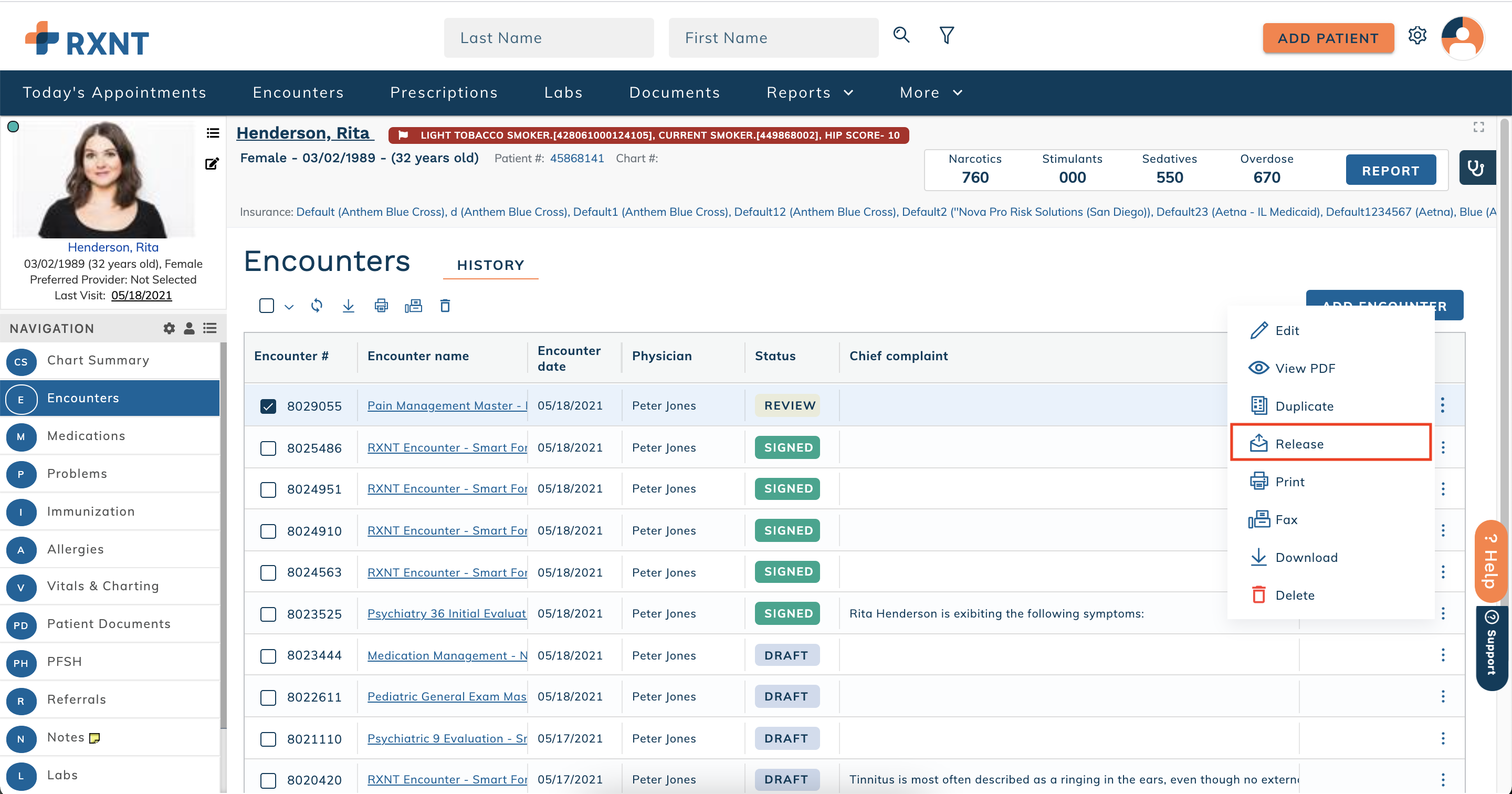The width and height of the screenshot is (1512, 794).
Task: Open Today's Appointments in top menu
Action: [x=114, y=92]
